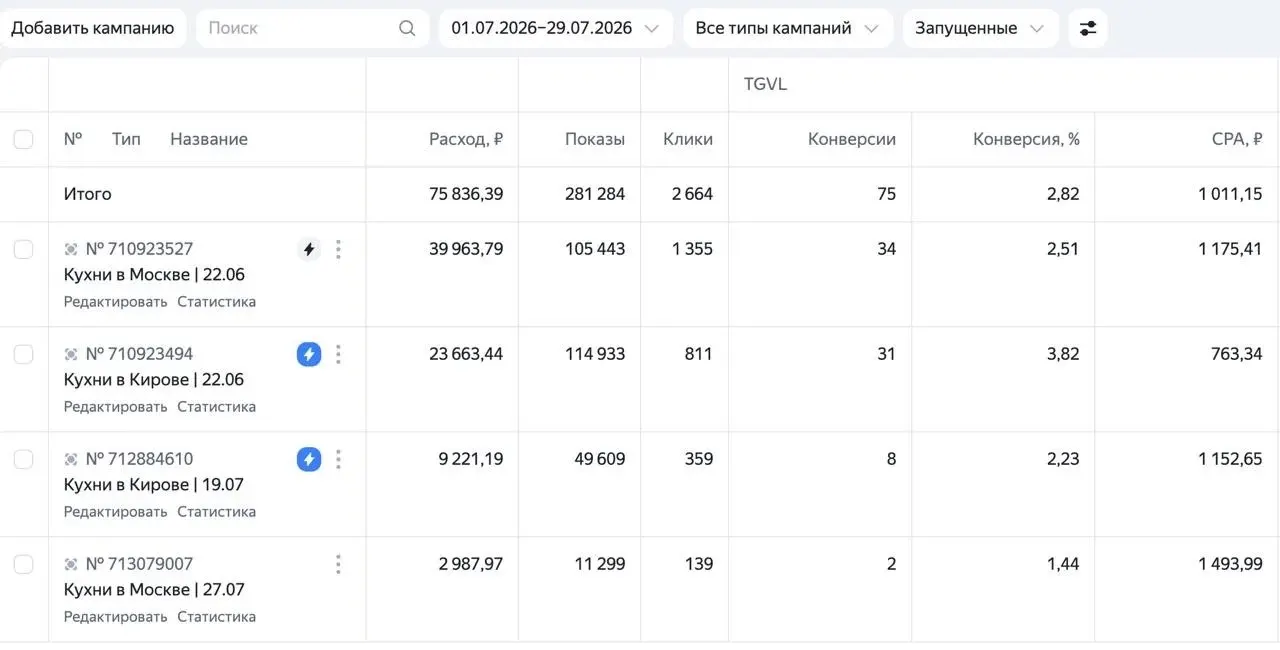Click campaign type icon beside № 713079007
This screenshot has width=1280, height=650.
click(71, 564)
